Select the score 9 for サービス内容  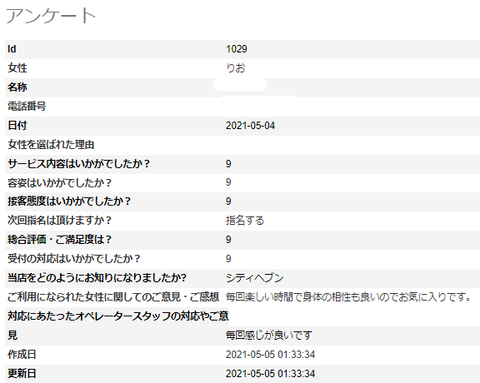click(x=228, y=164)
